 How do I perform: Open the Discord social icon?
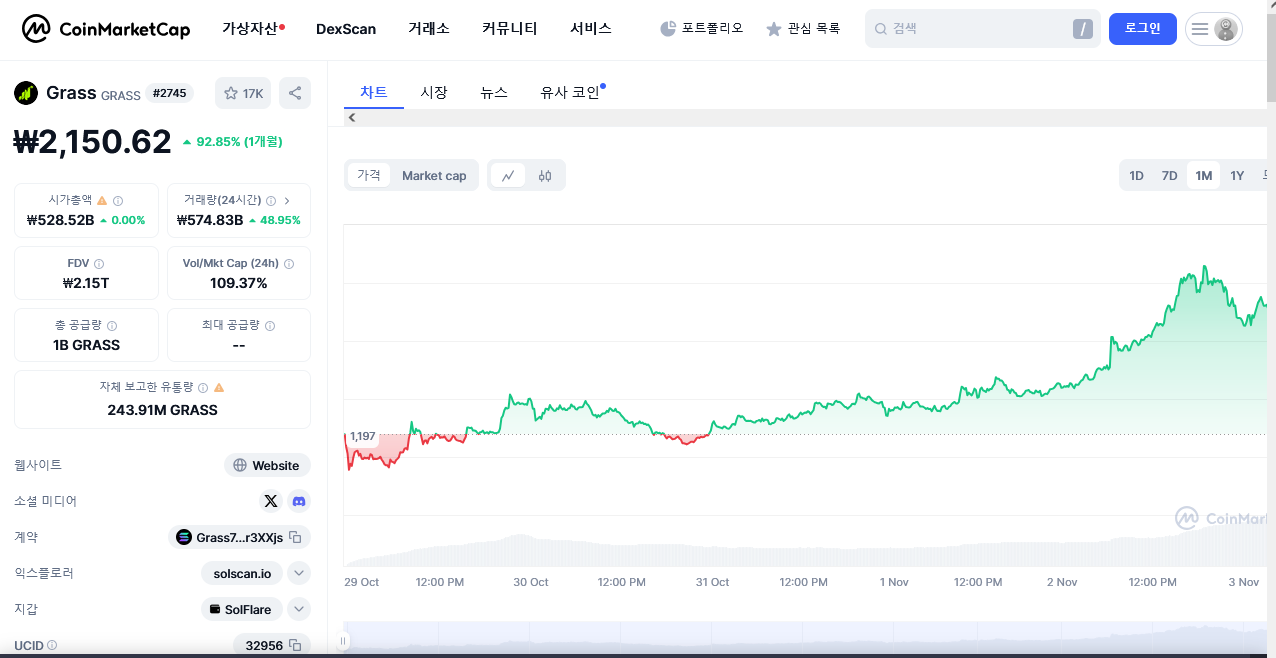[x=299, y=501]
